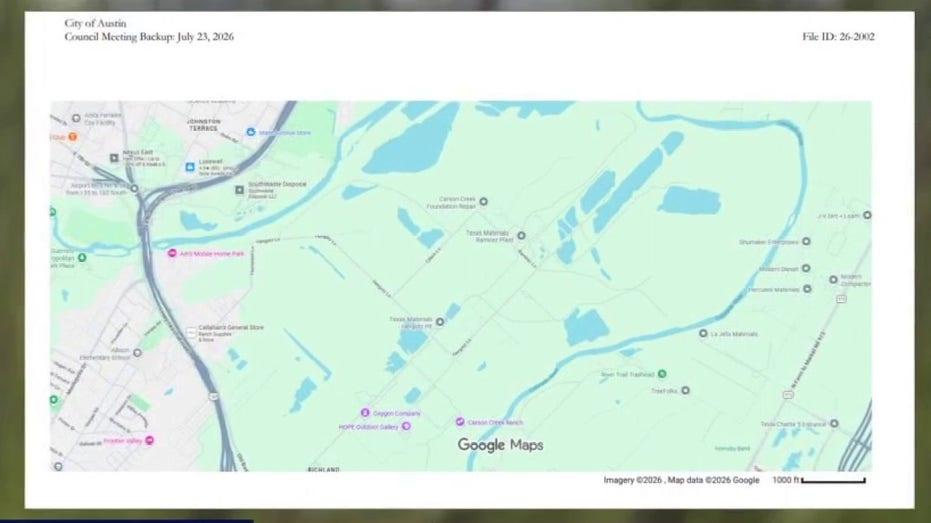Screen dimensions: 931x523
Task: Open the Callahan's General Store marker
Action: coord(191,332)
